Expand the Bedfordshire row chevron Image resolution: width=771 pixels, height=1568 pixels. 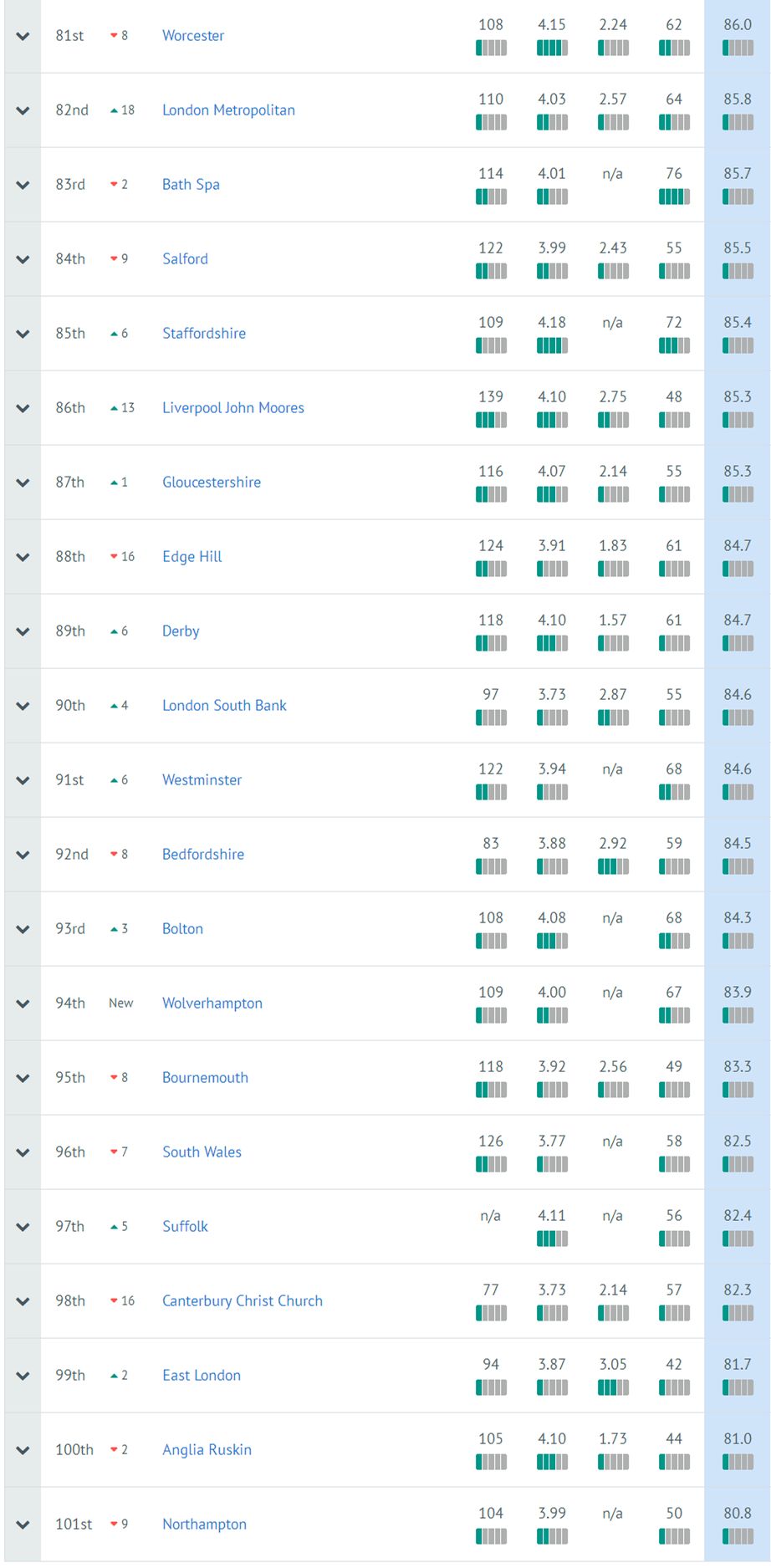[x=23, y=855]
